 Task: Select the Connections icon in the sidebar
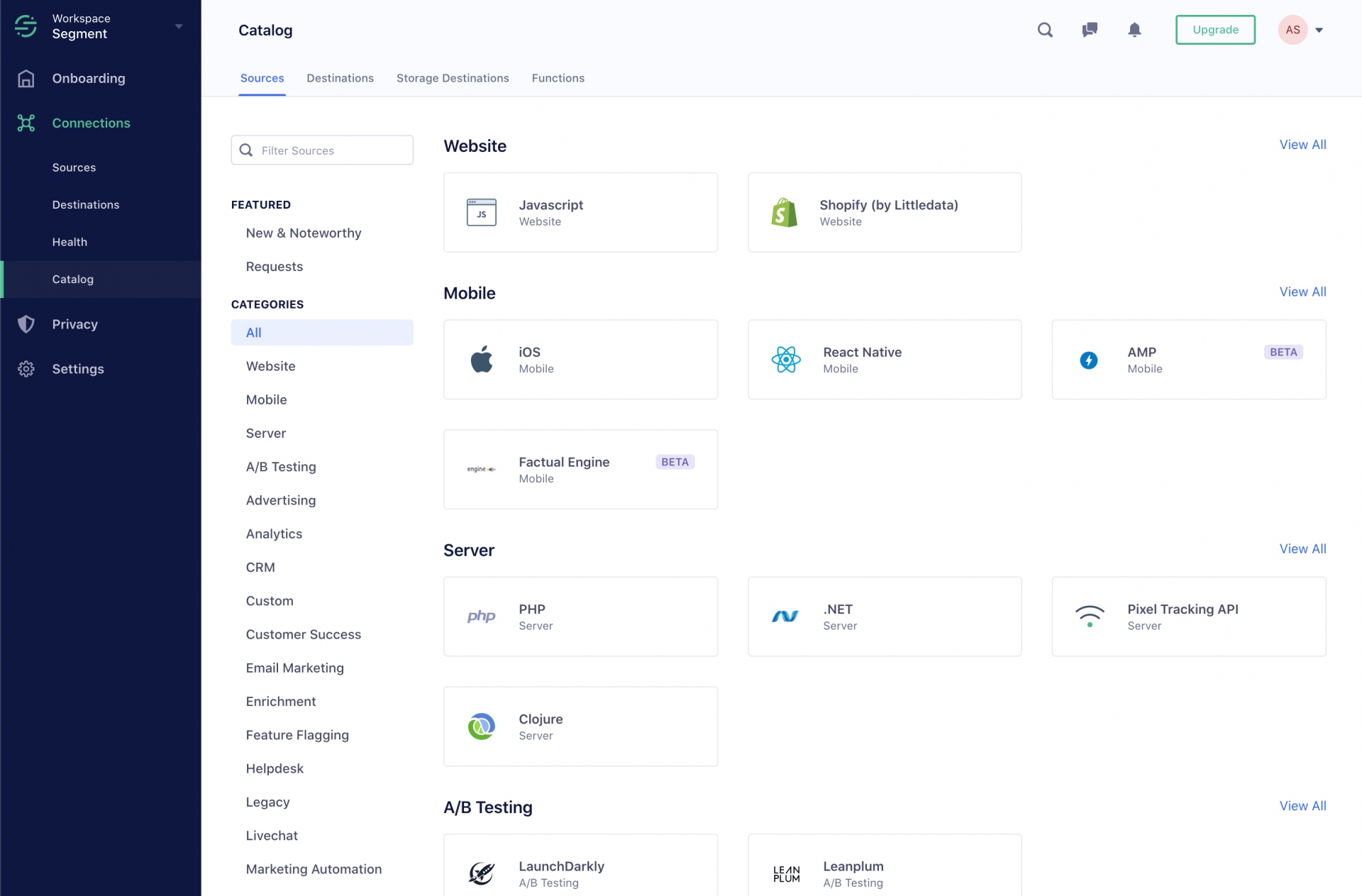(x=26, y=123)
